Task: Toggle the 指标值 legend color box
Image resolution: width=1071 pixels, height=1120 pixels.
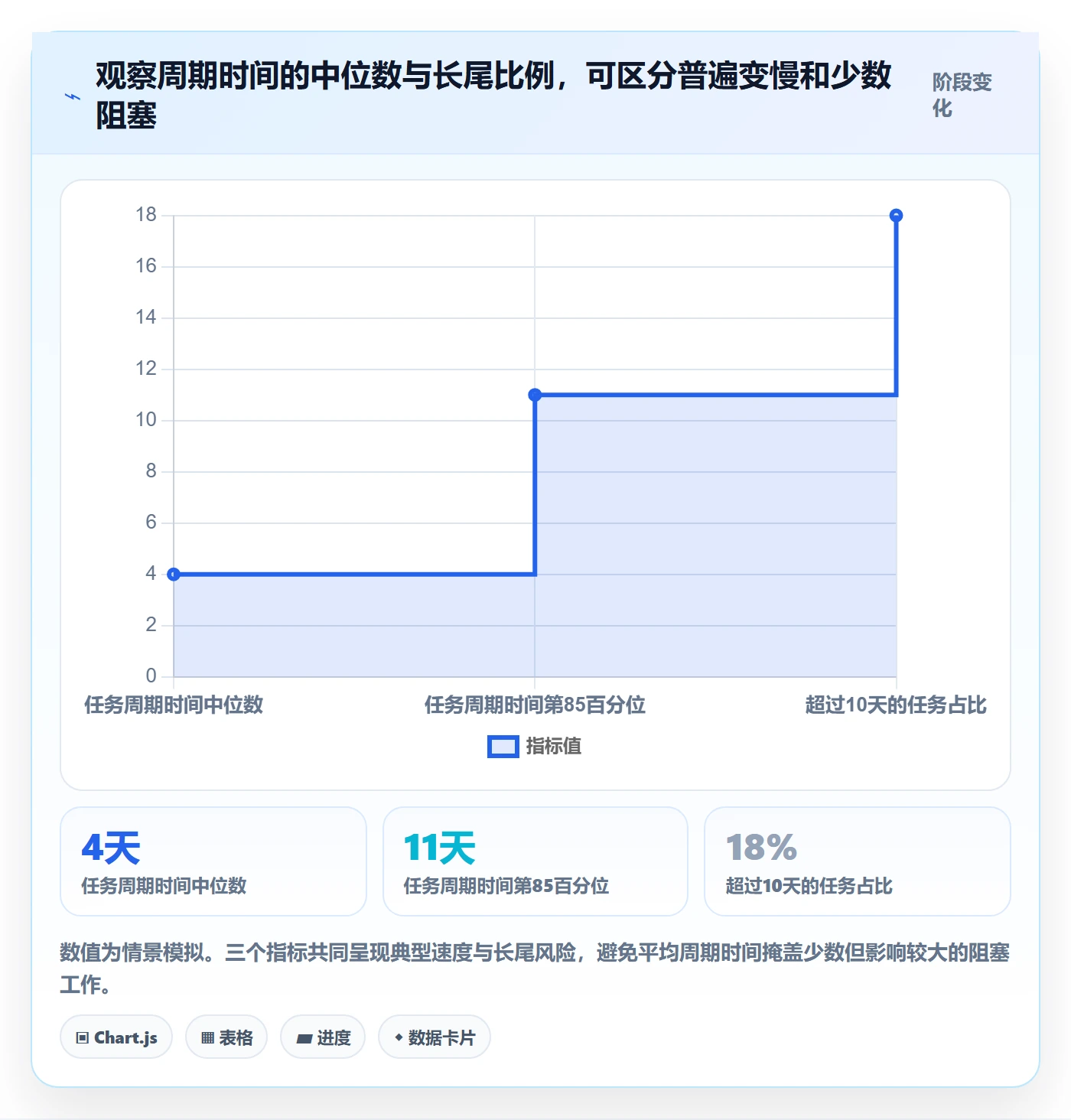Action: (503, 747)
